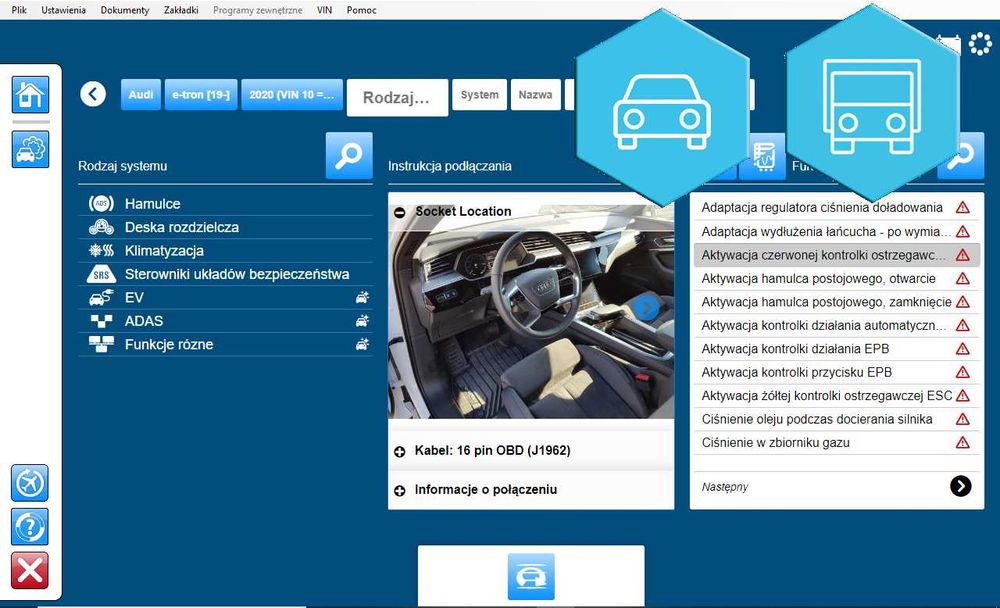Go to next page with Następny arrow

pos(960,486)
